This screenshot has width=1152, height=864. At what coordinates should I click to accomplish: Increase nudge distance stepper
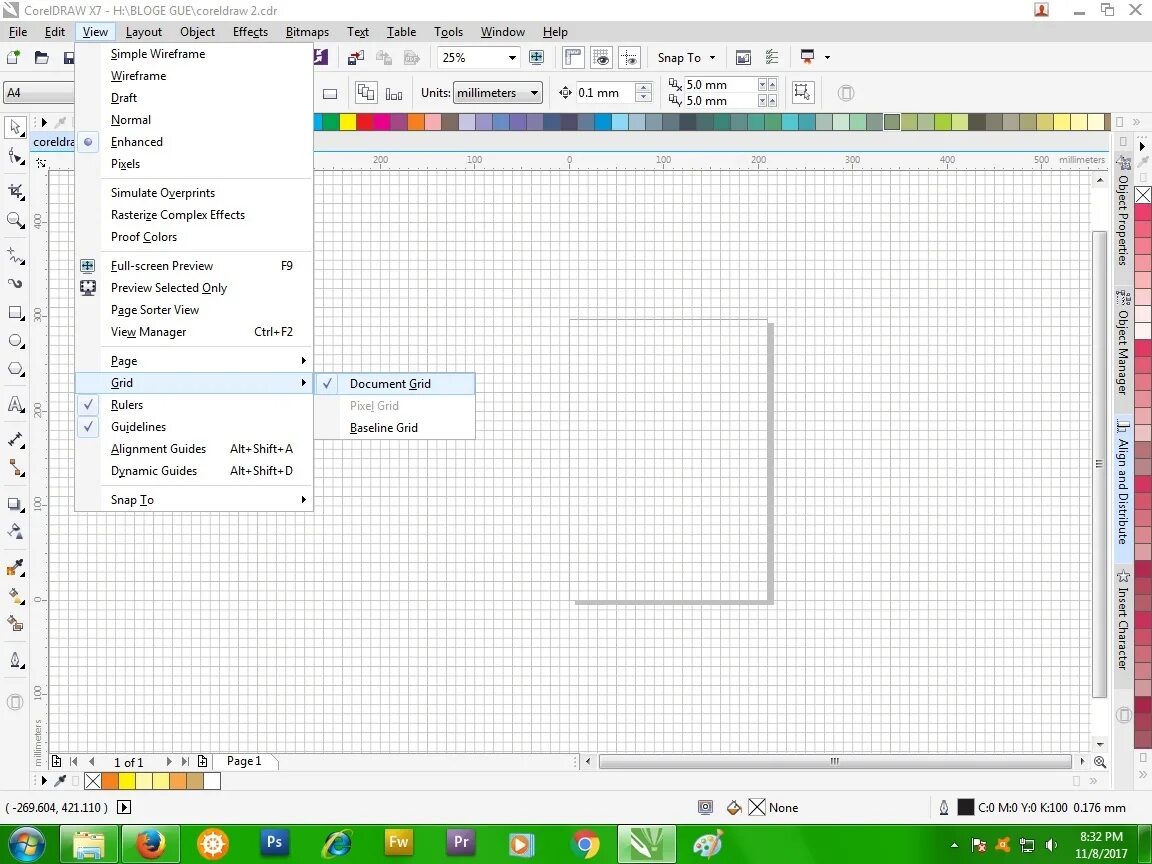coord(644,87)
